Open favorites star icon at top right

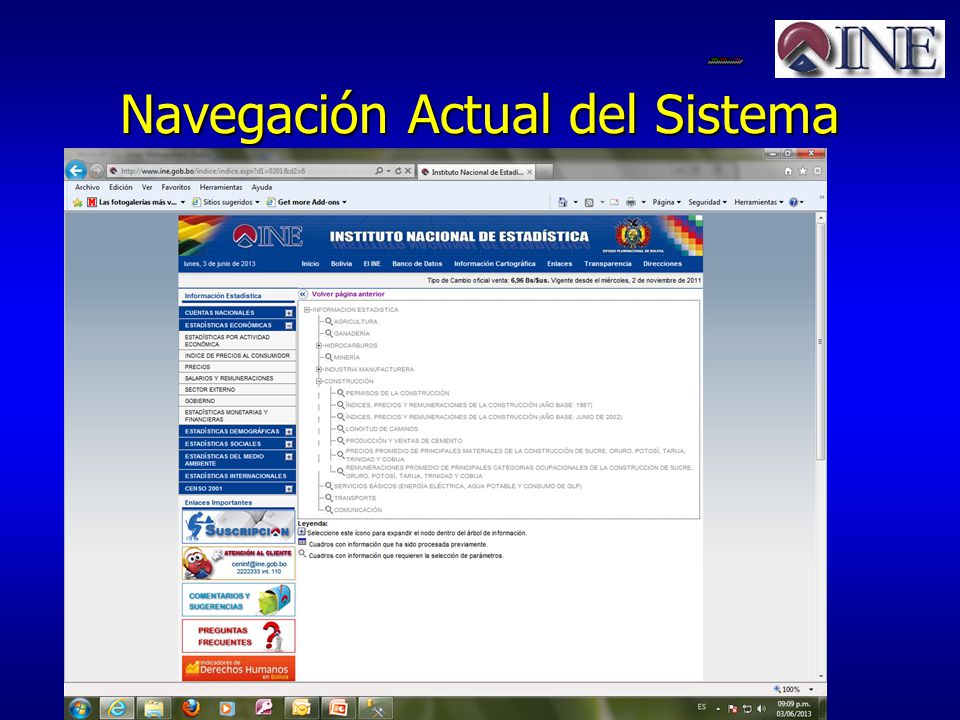tap(803, 171)
